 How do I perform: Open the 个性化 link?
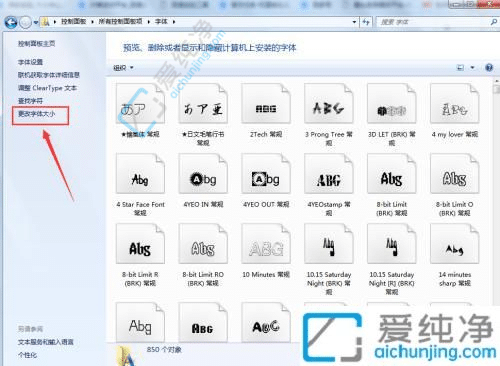(x=27, y=355)
